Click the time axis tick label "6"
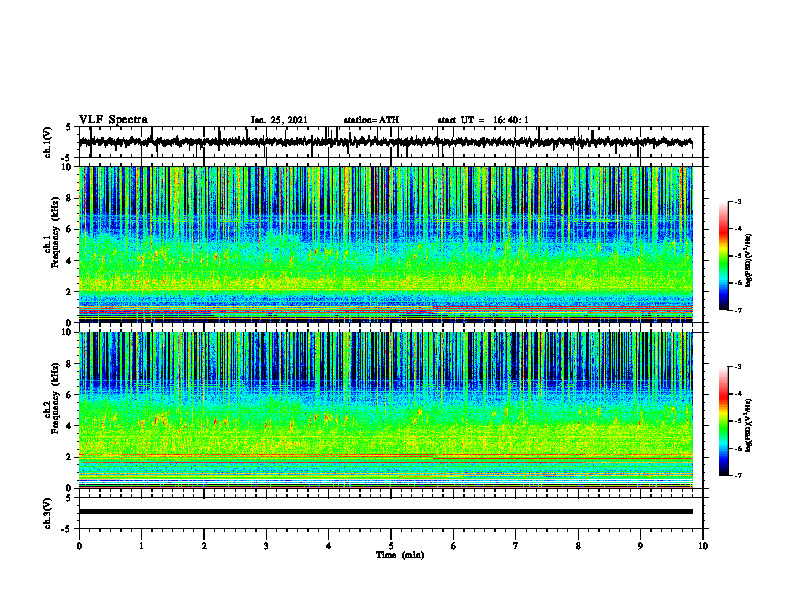Screen dimensions: 792x612 pyautogui.click(x=454, y=546)
